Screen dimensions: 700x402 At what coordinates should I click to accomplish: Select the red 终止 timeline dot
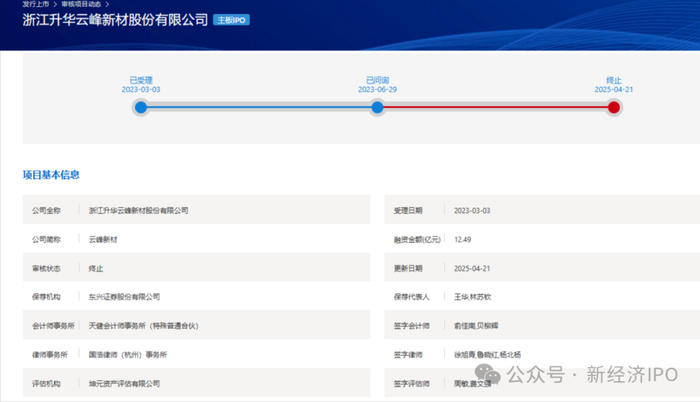(614, 107)
